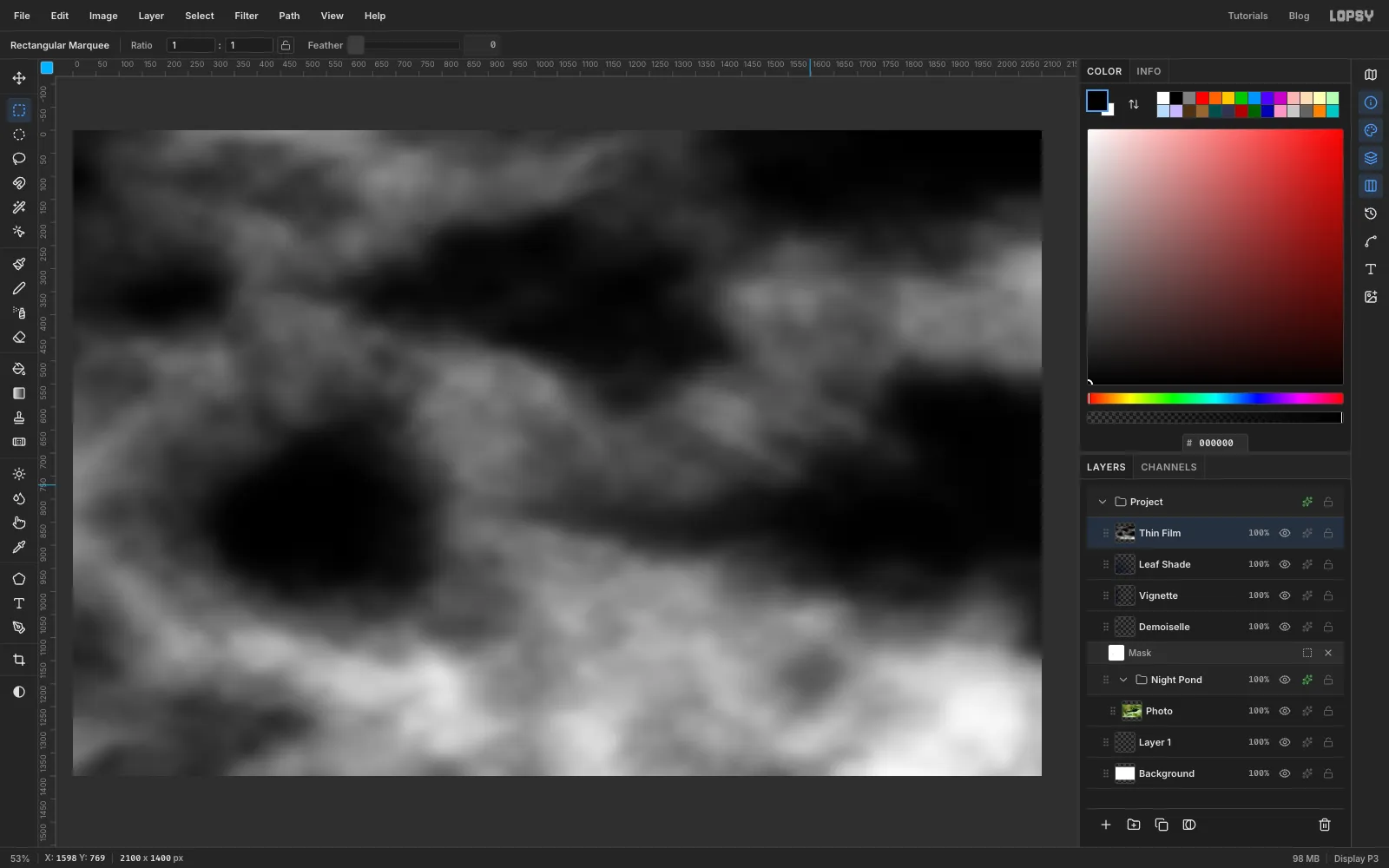Adjust the hue slider bar
This screenshot has height=868, width=1389.
pos(1215,398)
